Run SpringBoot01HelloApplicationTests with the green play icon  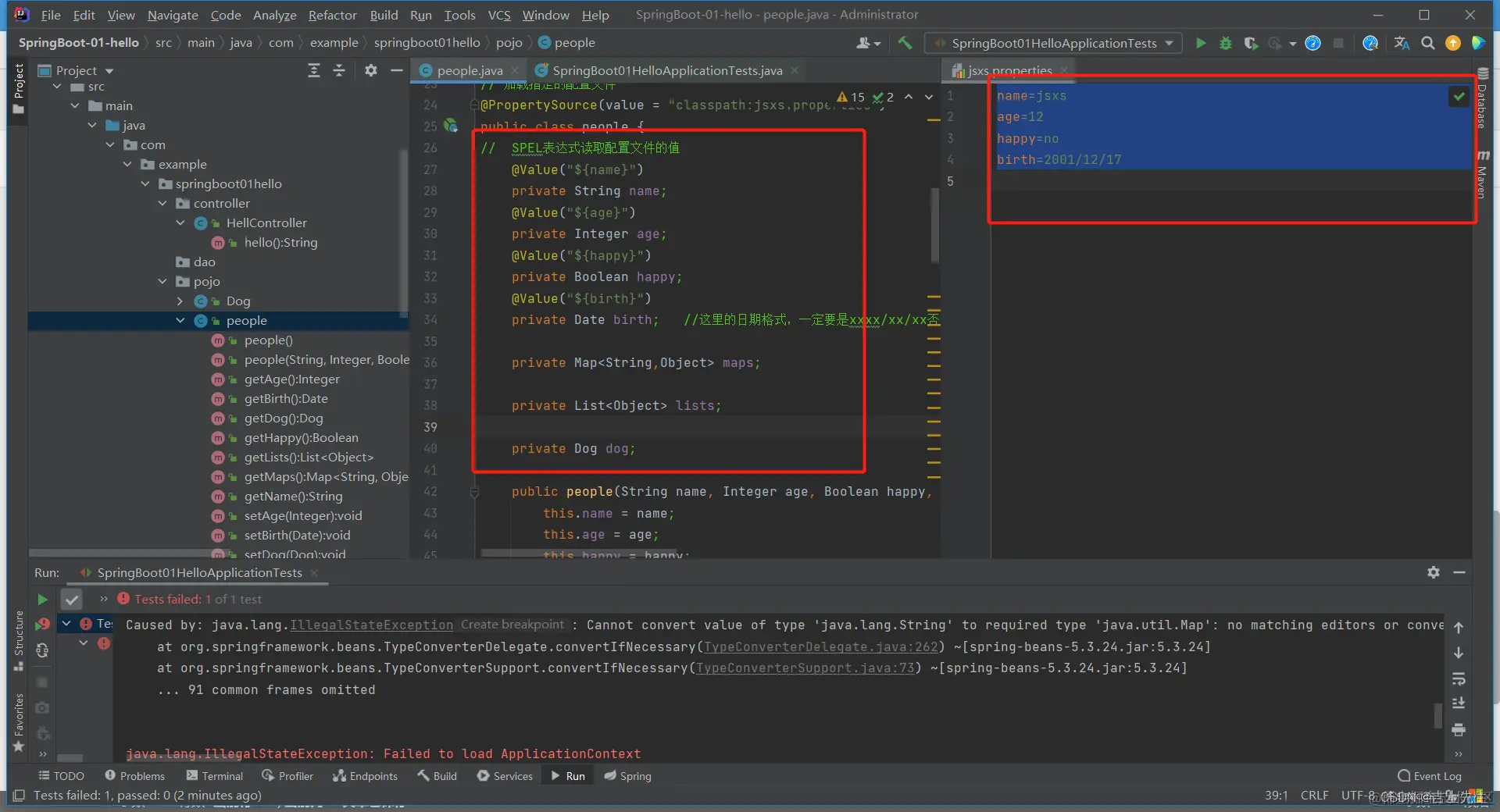(x=1201, y=43)
